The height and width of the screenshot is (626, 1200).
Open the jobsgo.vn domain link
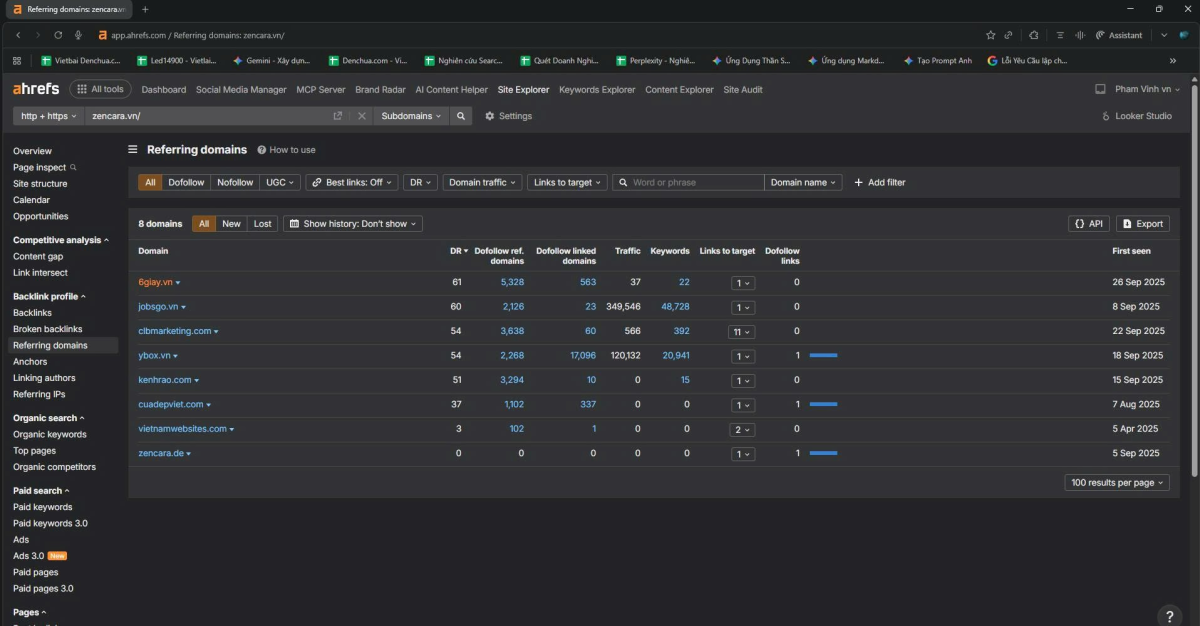158,307
